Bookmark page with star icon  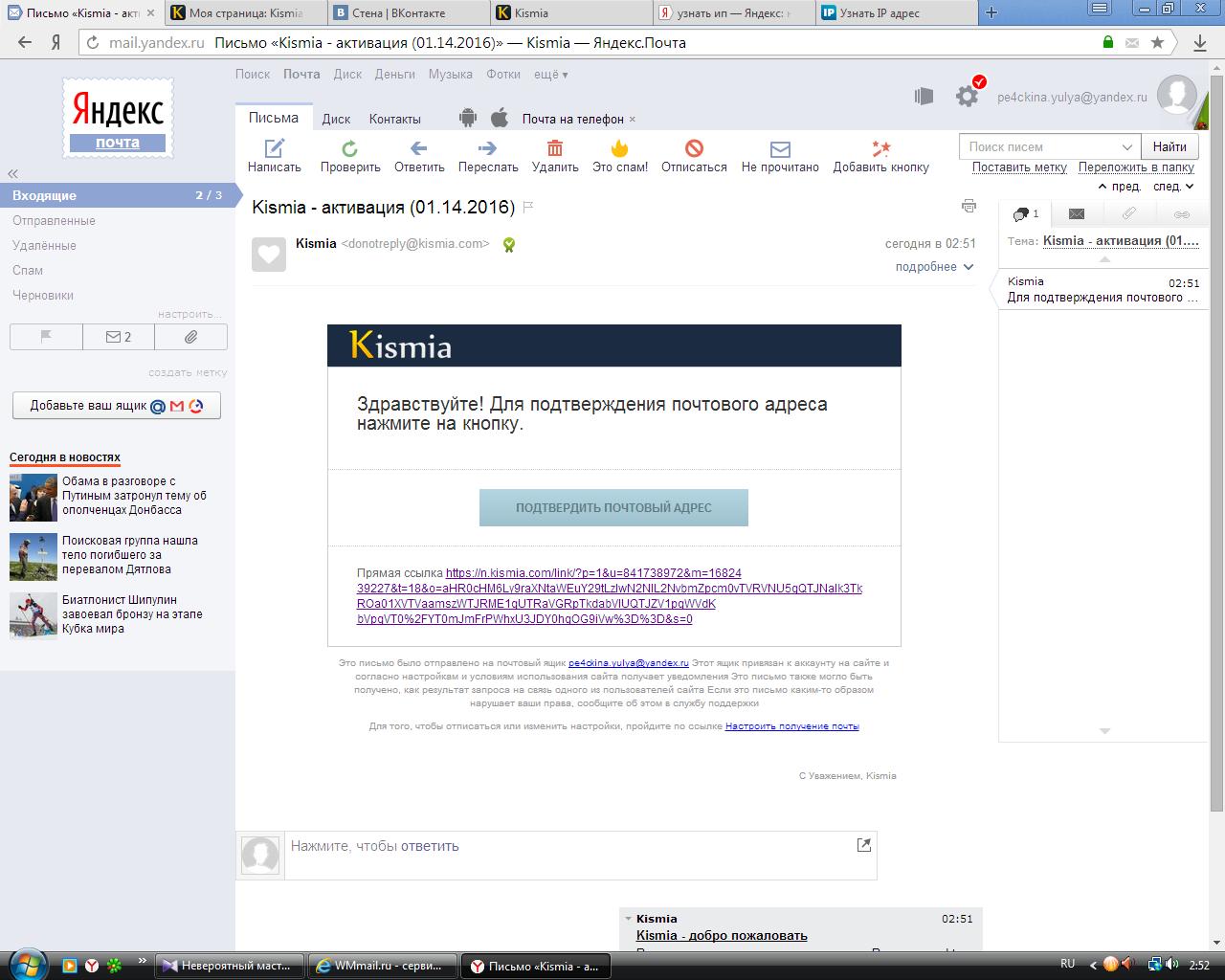(1157, 42)
